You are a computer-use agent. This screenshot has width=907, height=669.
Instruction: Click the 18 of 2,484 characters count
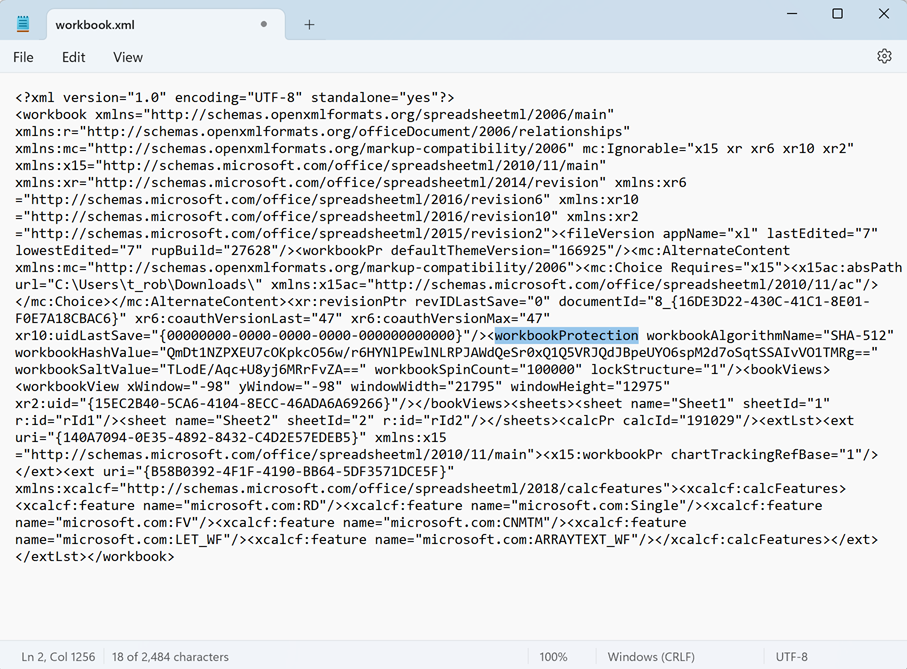click(170, 657)
